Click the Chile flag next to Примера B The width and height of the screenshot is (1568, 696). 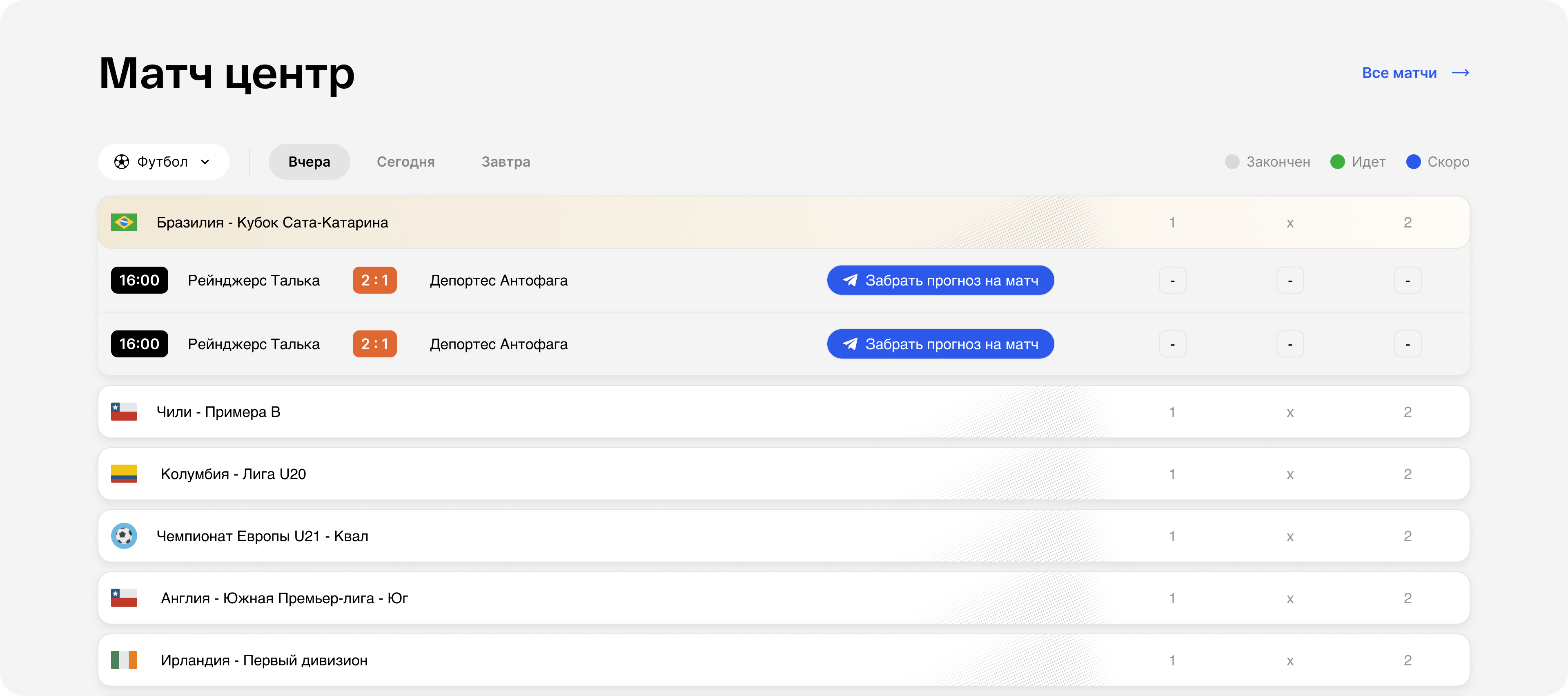(124, 412)
